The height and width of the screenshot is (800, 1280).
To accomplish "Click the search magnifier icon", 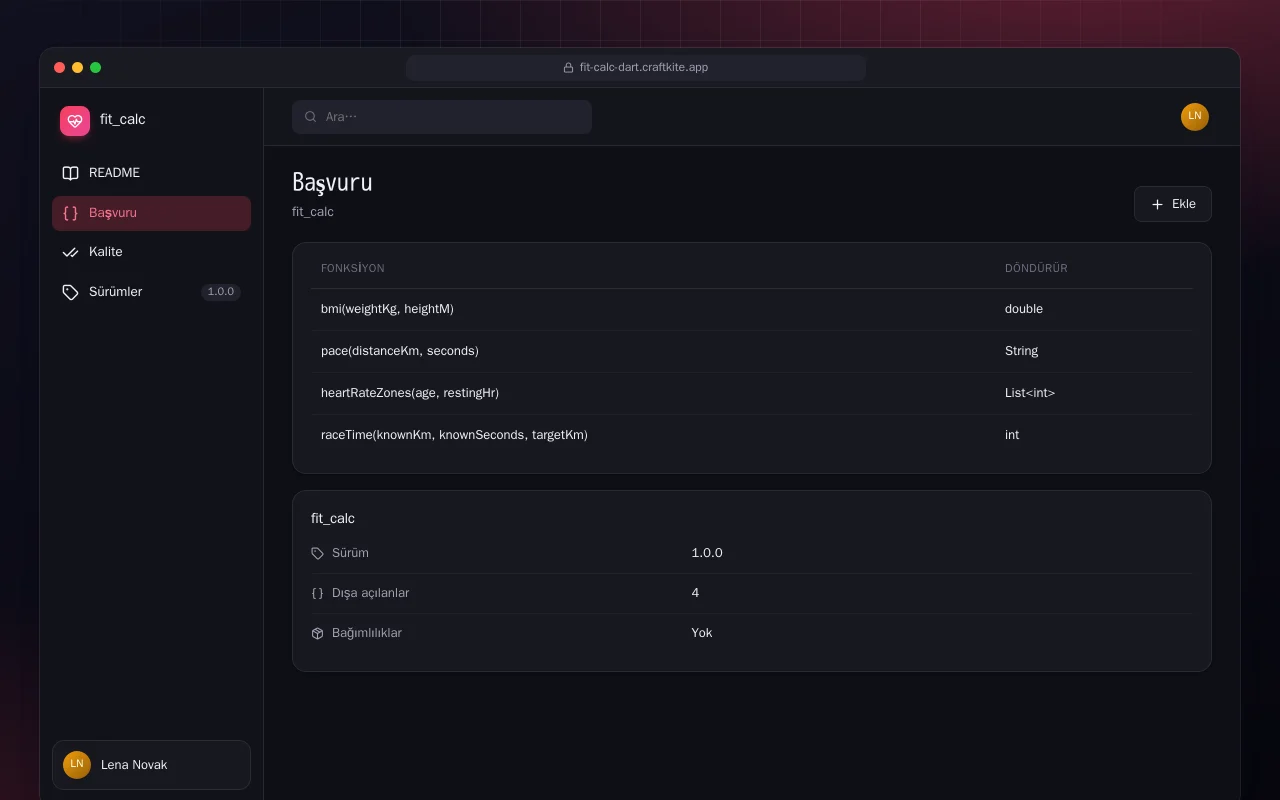I will [x=311, y=117].
